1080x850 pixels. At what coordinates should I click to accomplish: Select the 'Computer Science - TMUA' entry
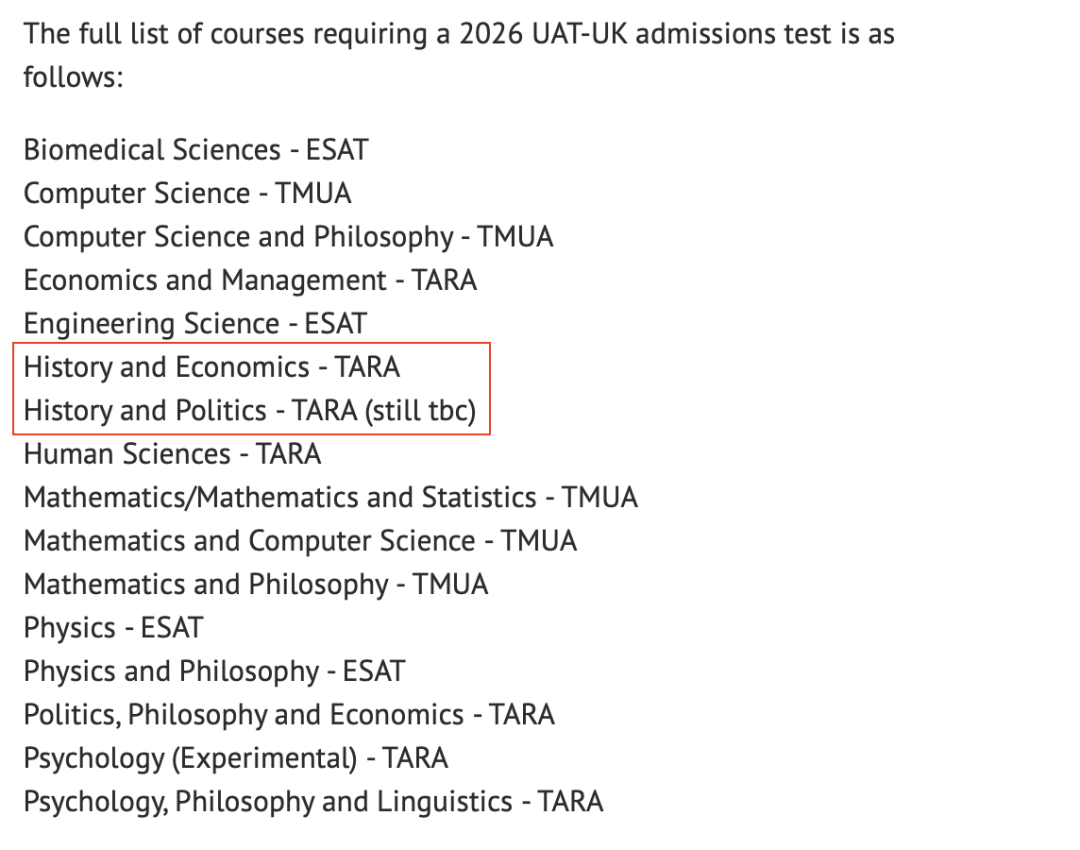(187, 193)
